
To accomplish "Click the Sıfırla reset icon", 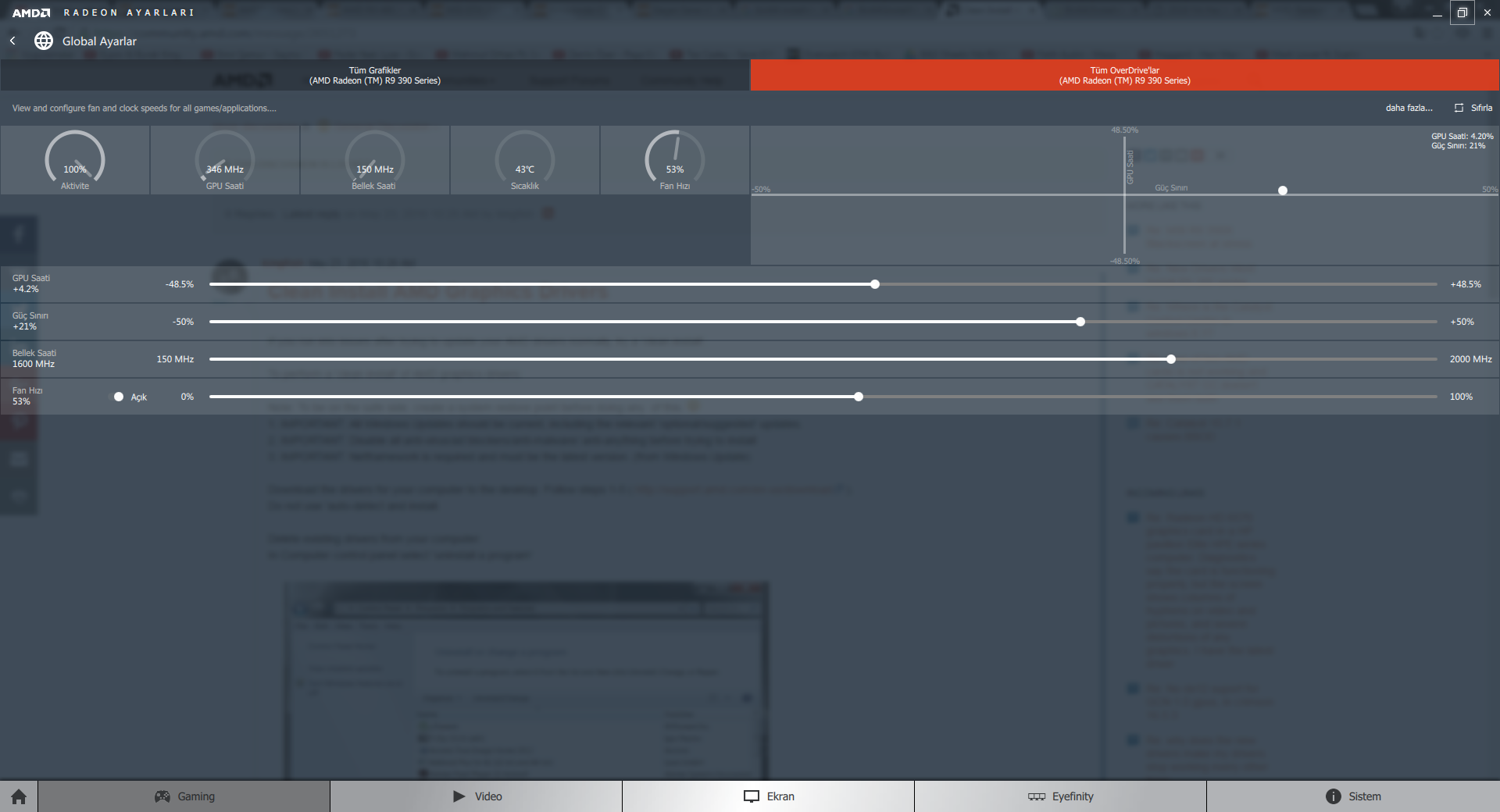I will (1459, 108).
